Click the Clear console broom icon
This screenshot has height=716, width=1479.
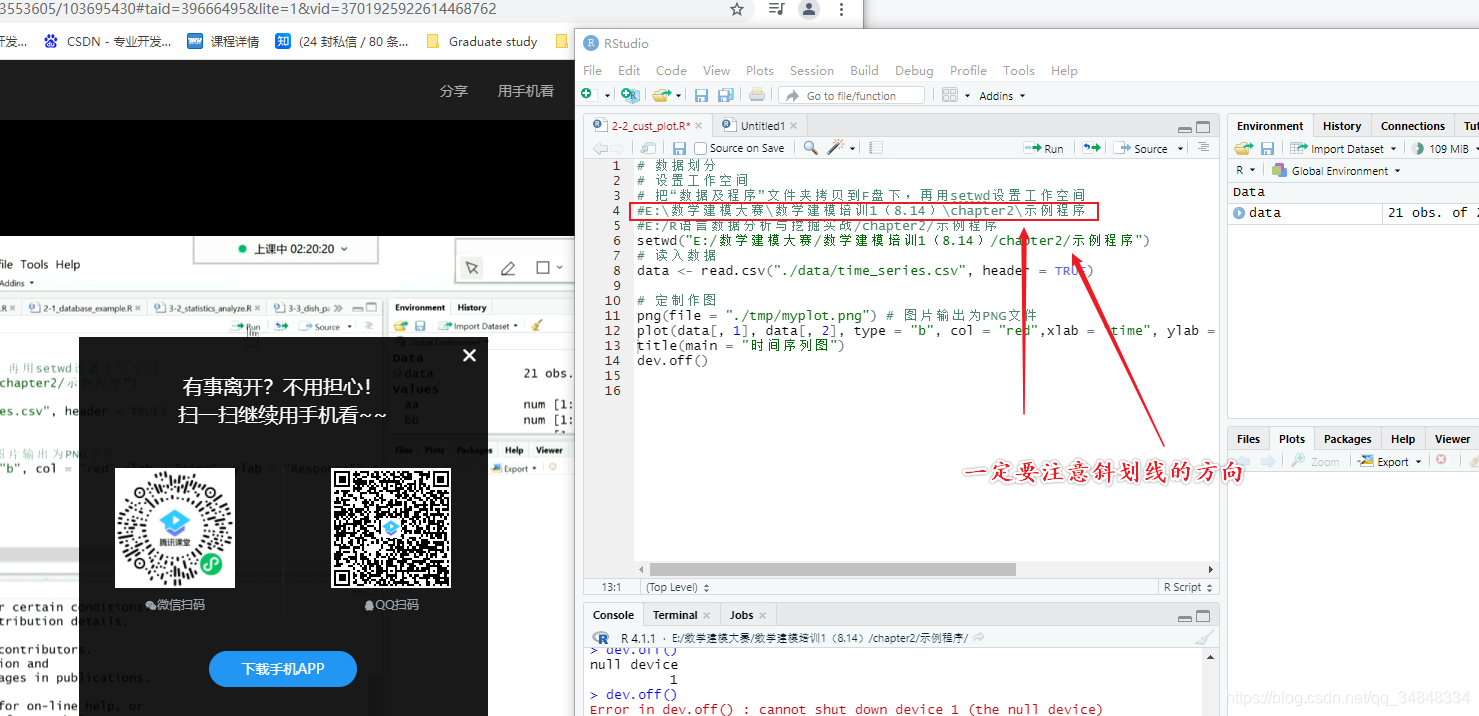(1204, 638)
